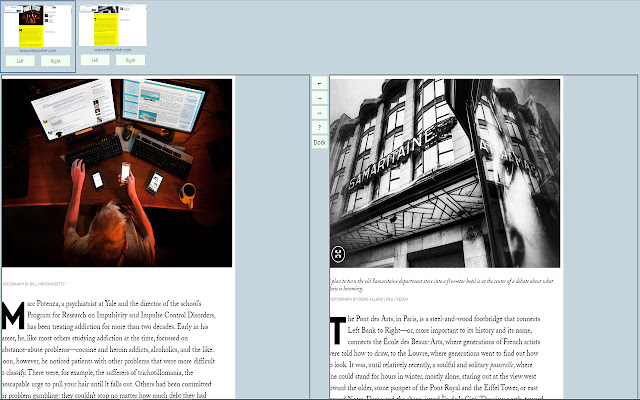Viewport: 640px width, 400px height.
Task: Click Right button under second thumbnail
Action: pos(130,60)
